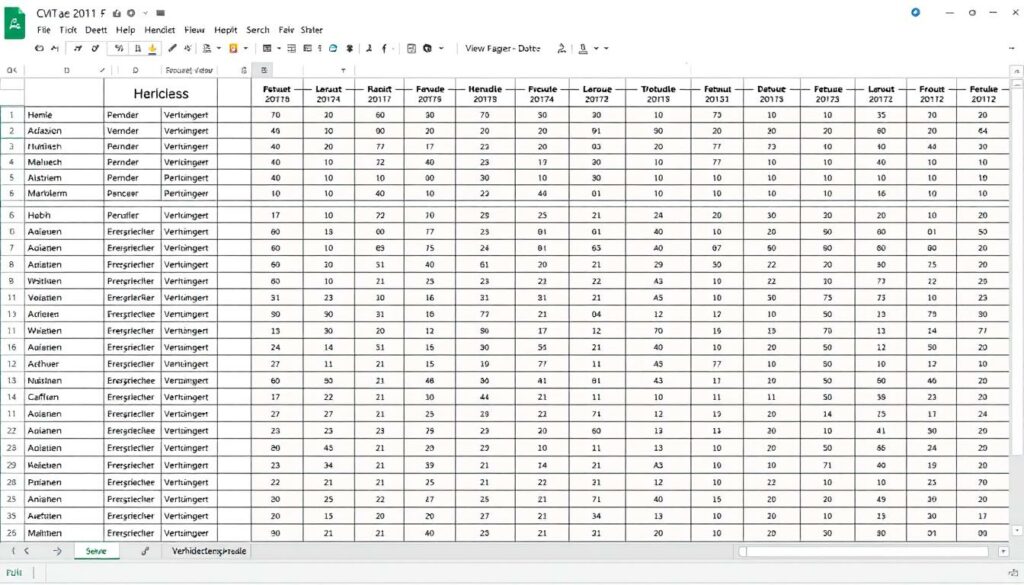
Task: Open the File menu
Action: tap(44, 30)
